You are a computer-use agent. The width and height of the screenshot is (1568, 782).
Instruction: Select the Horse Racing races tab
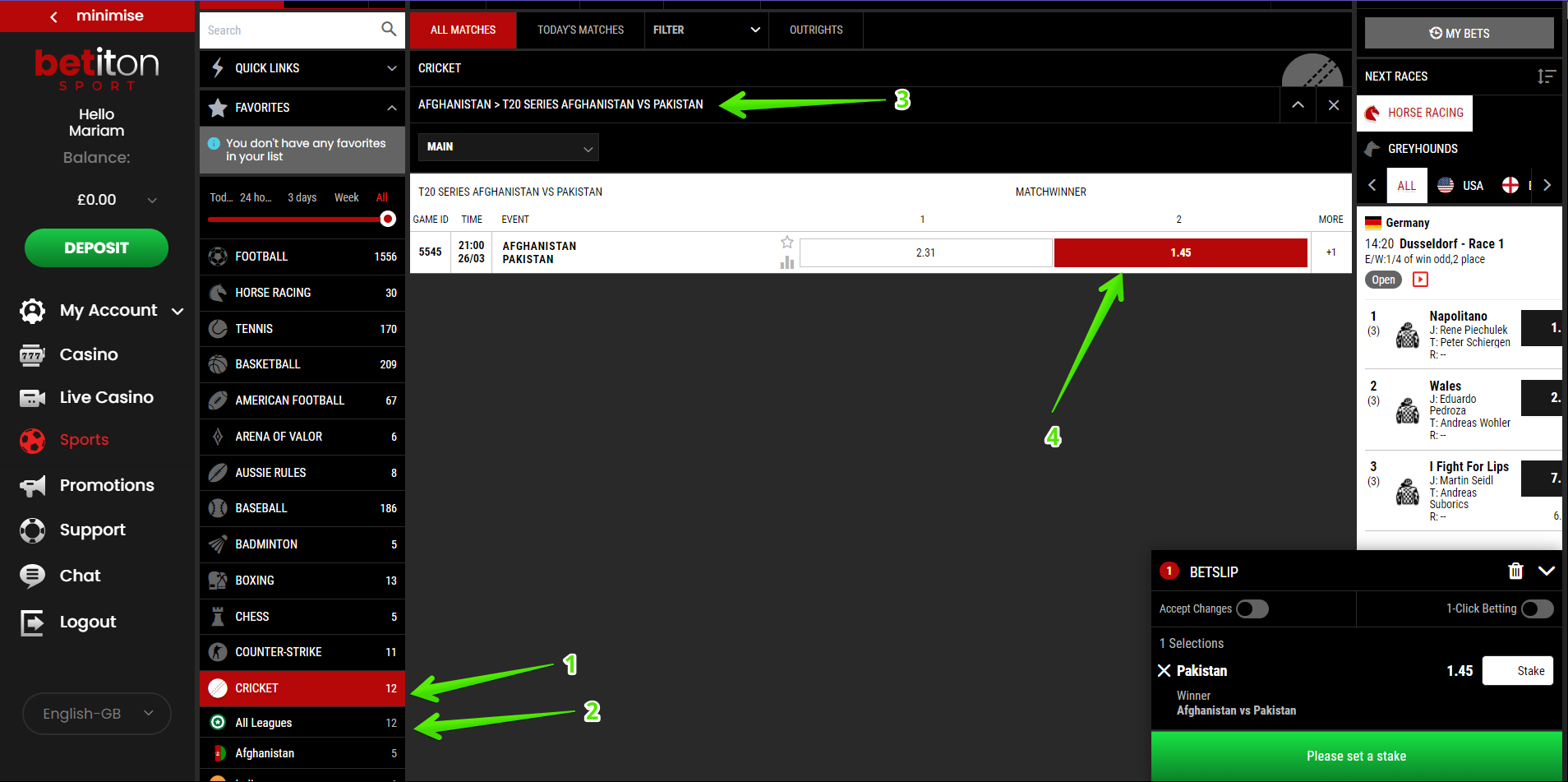pyautogui.click(x=1414, y=113)
